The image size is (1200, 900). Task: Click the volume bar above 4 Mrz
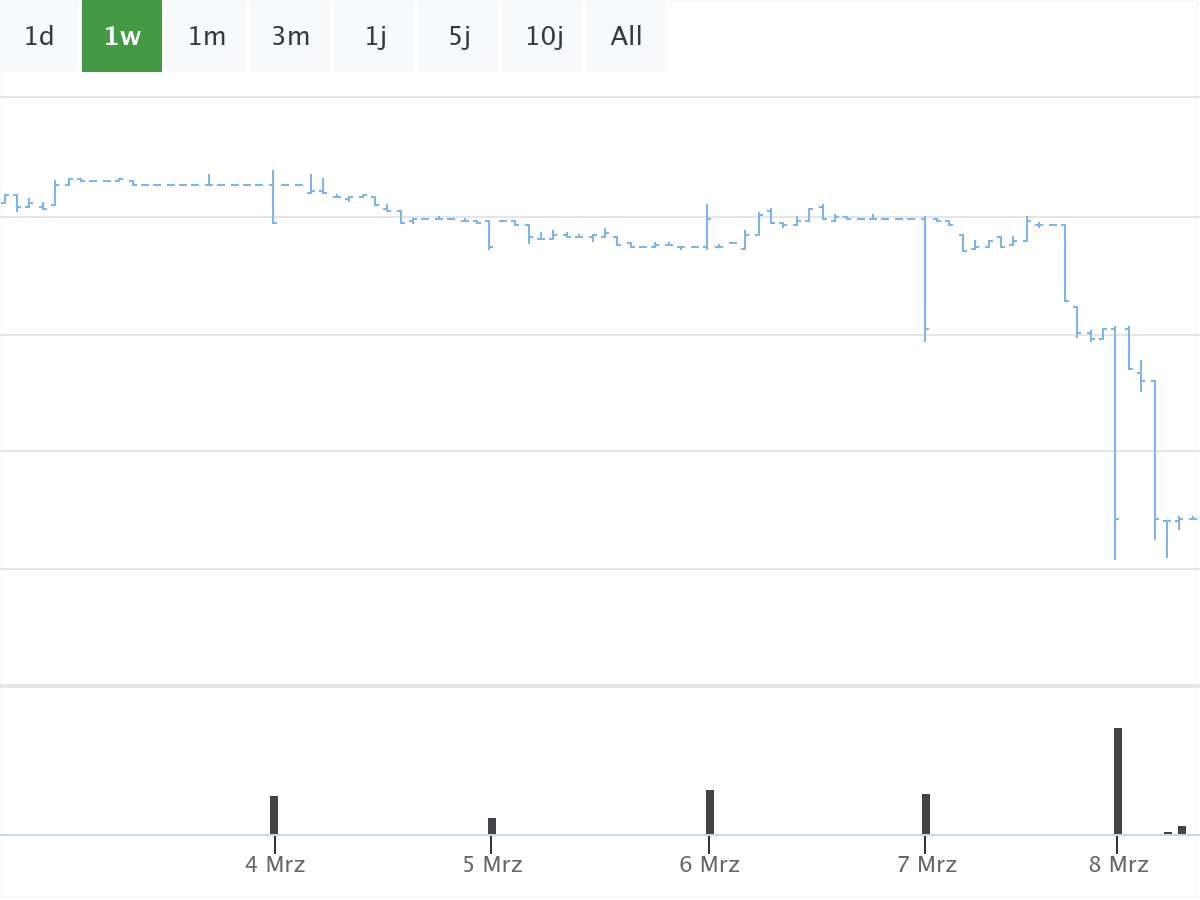[274, 815]
